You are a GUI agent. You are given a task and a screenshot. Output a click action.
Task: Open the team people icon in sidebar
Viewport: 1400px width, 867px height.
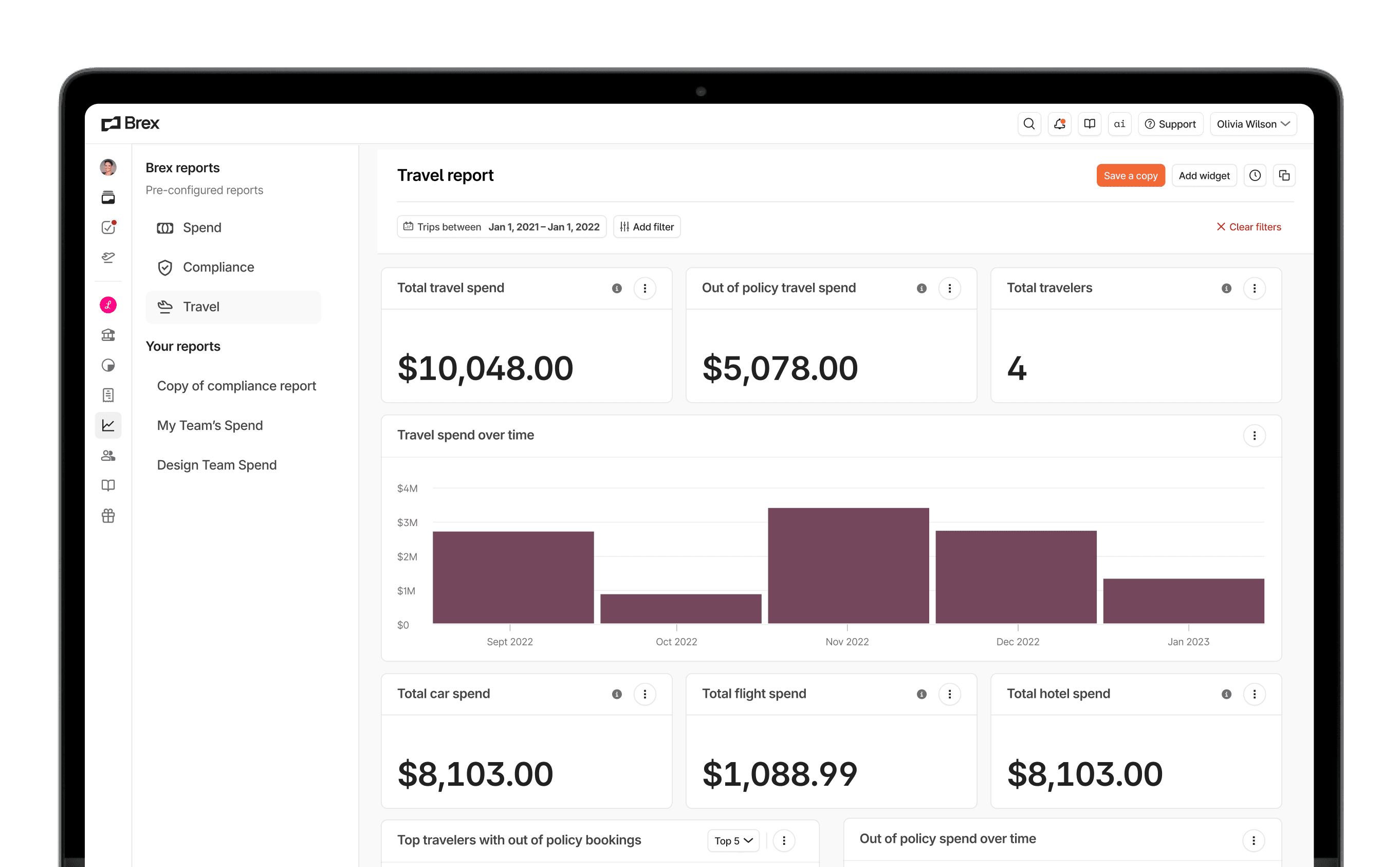(x=108, y=455)
